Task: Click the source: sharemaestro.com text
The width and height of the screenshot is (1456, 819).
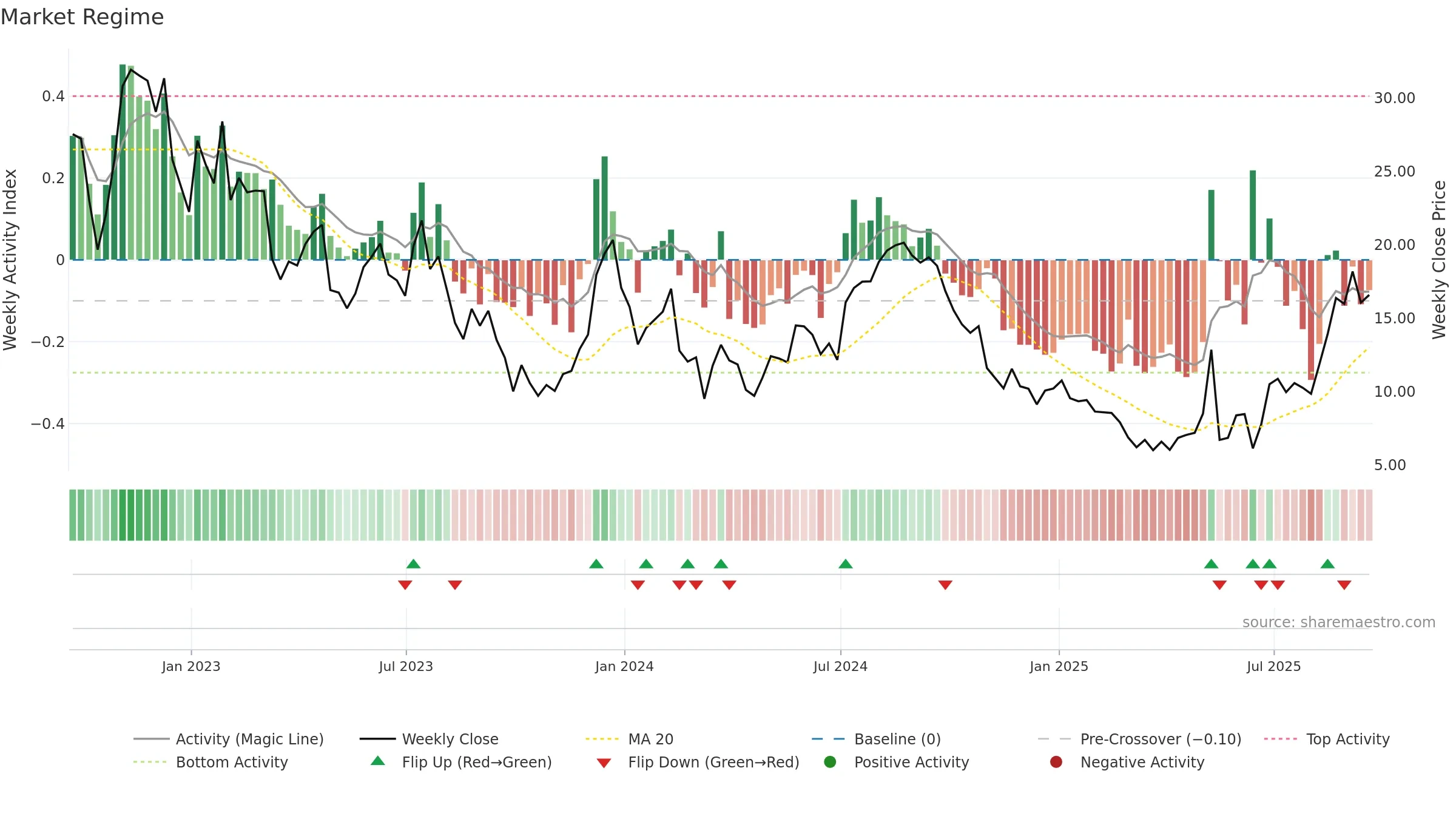Action: pyautogui.click(x=1339, y=622)
